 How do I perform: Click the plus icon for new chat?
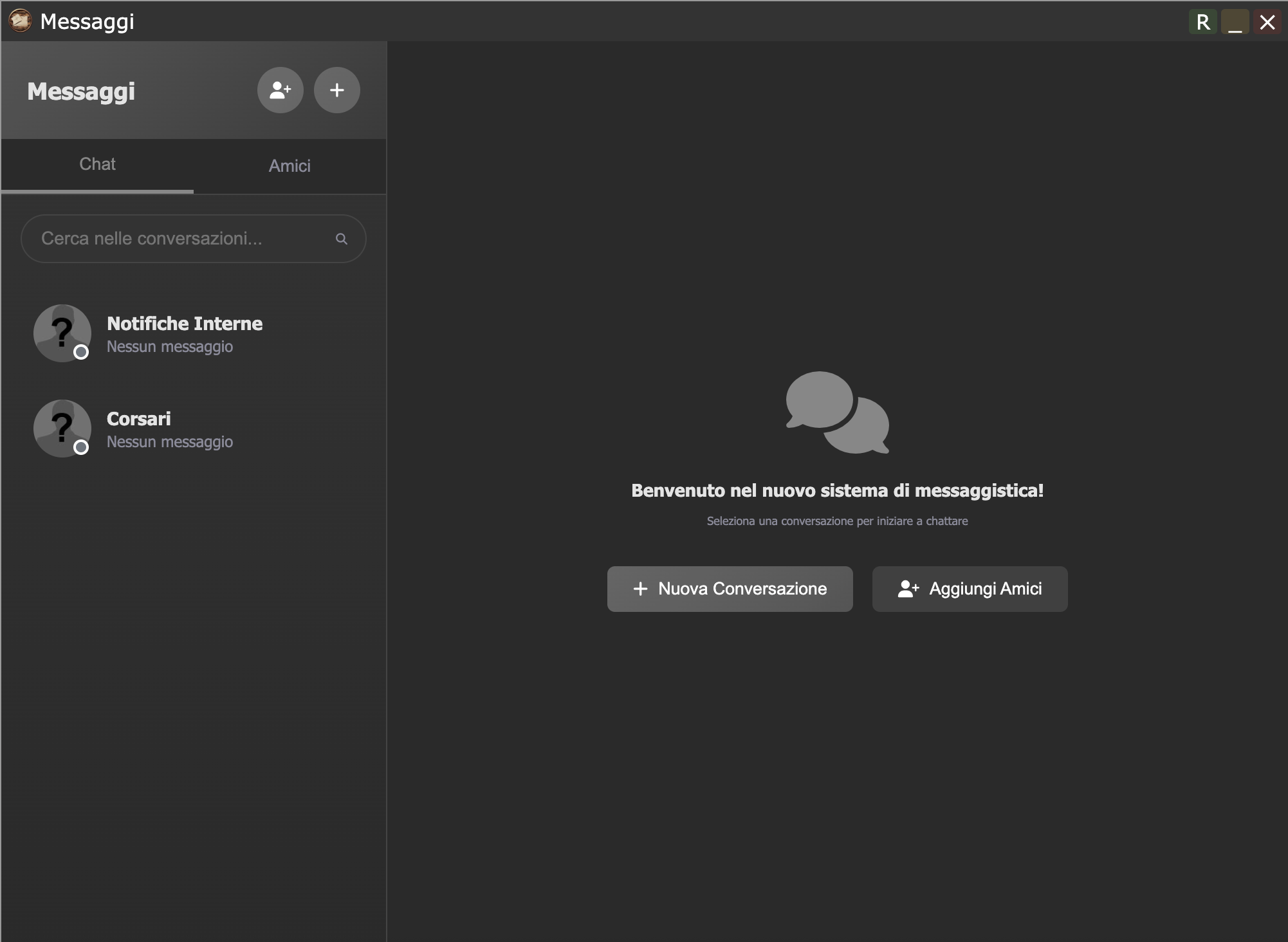point(336,90)
